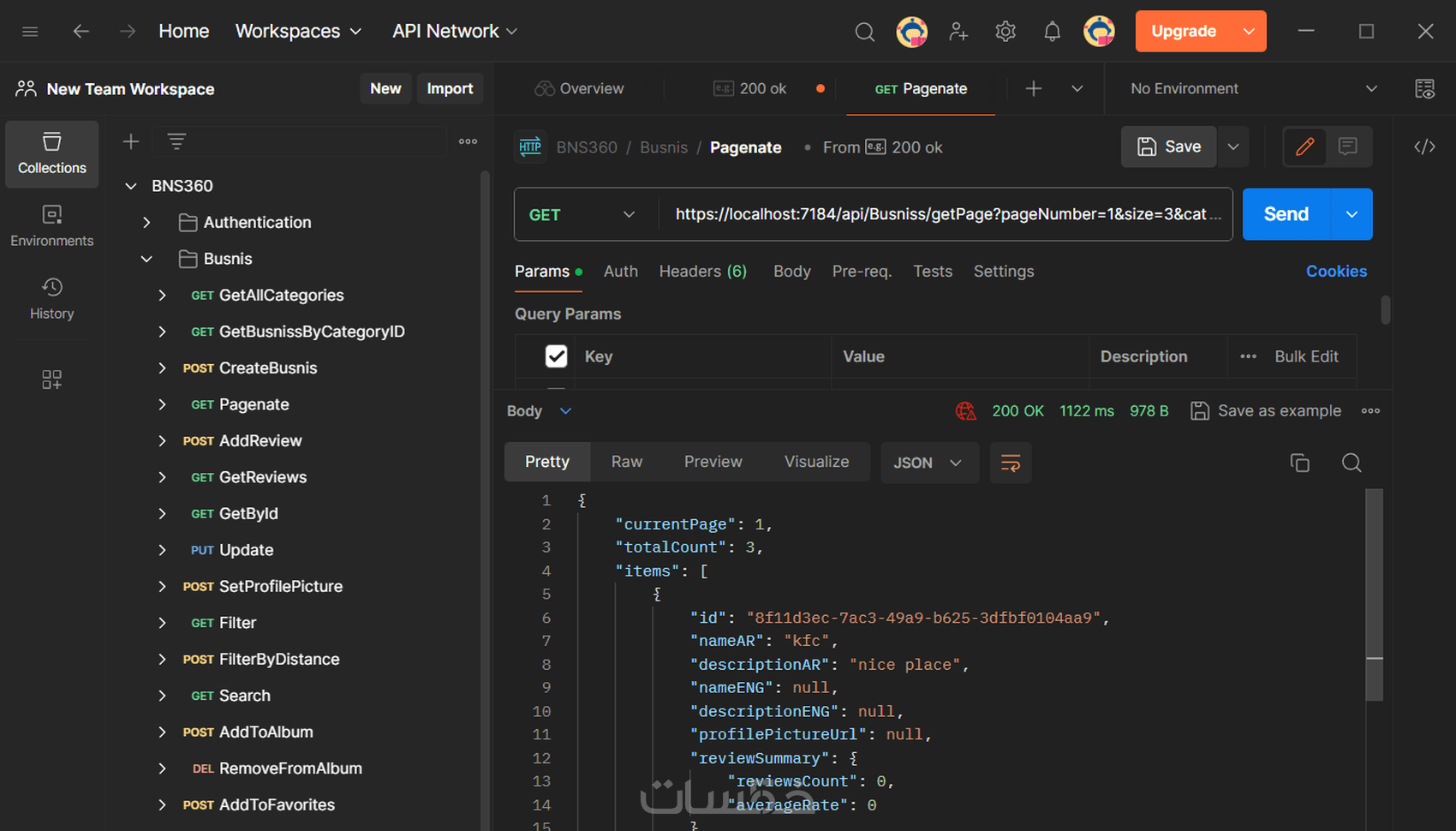
Task: Open the notifications bell
Action: [1052, 31]
